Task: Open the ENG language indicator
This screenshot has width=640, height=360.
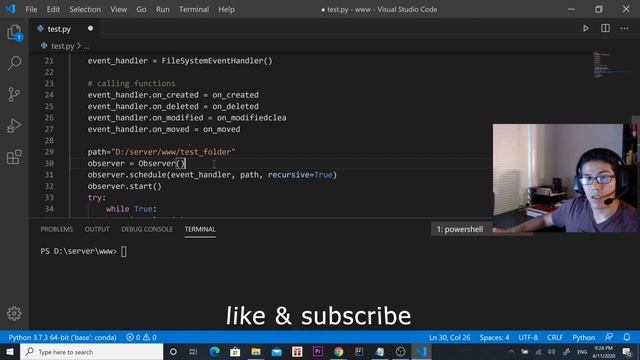Action: (582, 351)
